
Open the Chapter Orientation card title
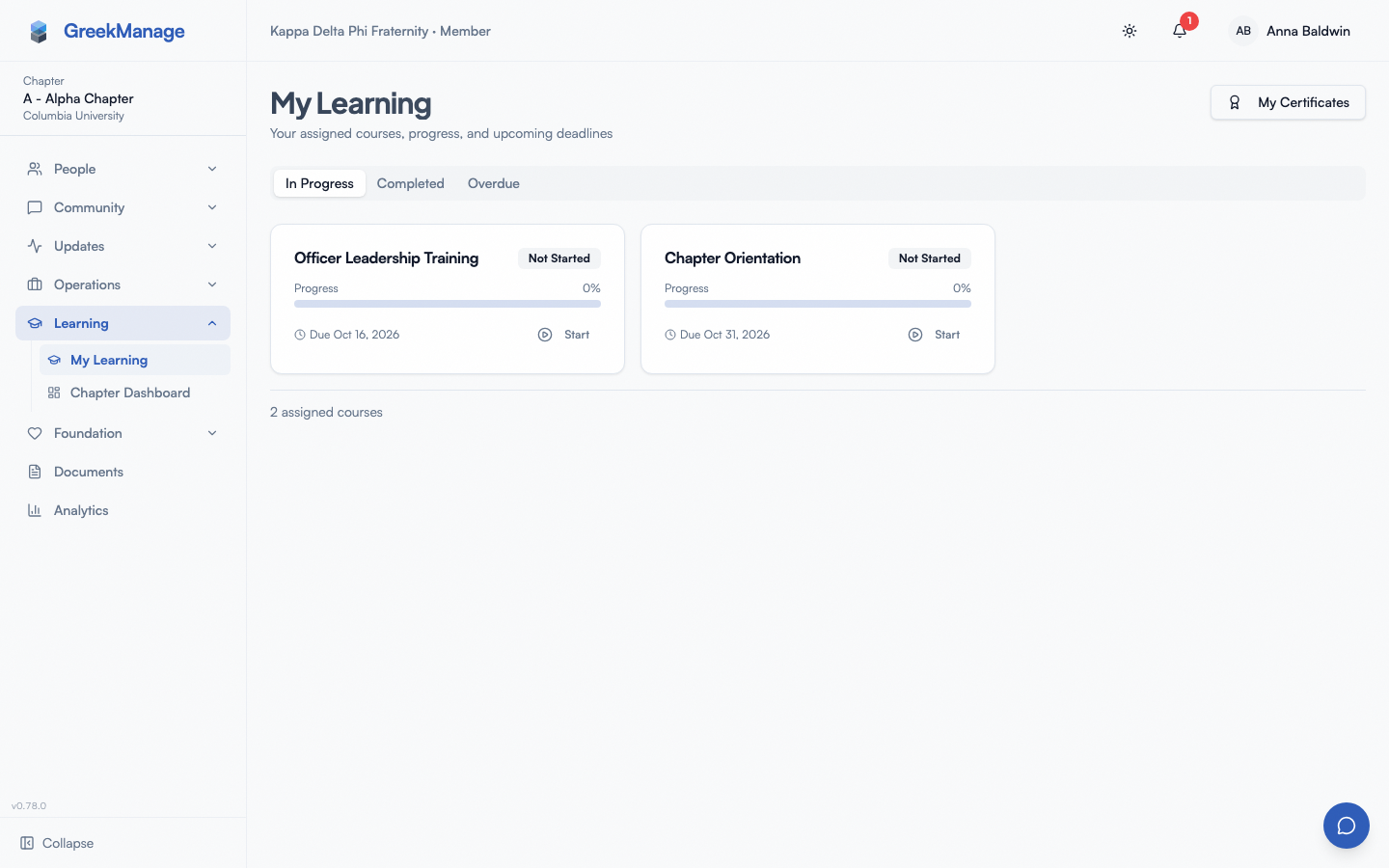click(732, 258)
